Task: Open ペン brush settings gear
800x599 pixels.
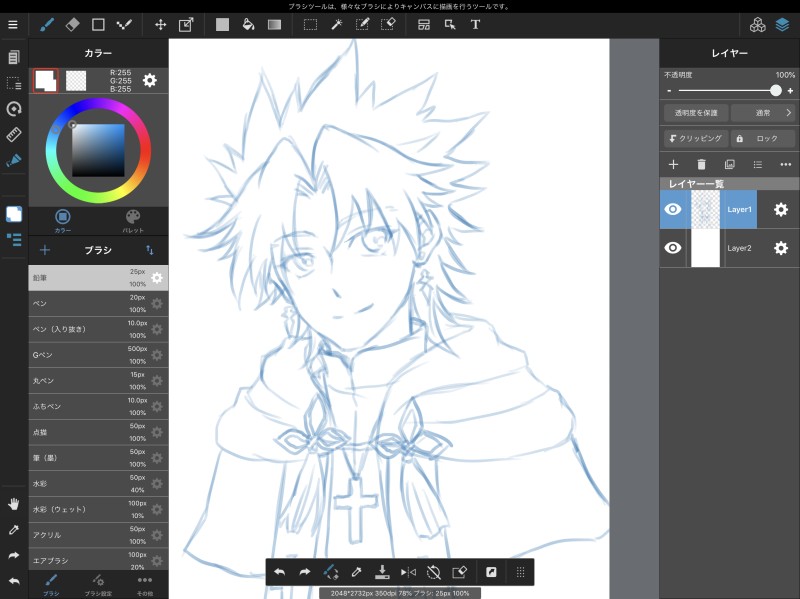Action: [x=157, y=303]
